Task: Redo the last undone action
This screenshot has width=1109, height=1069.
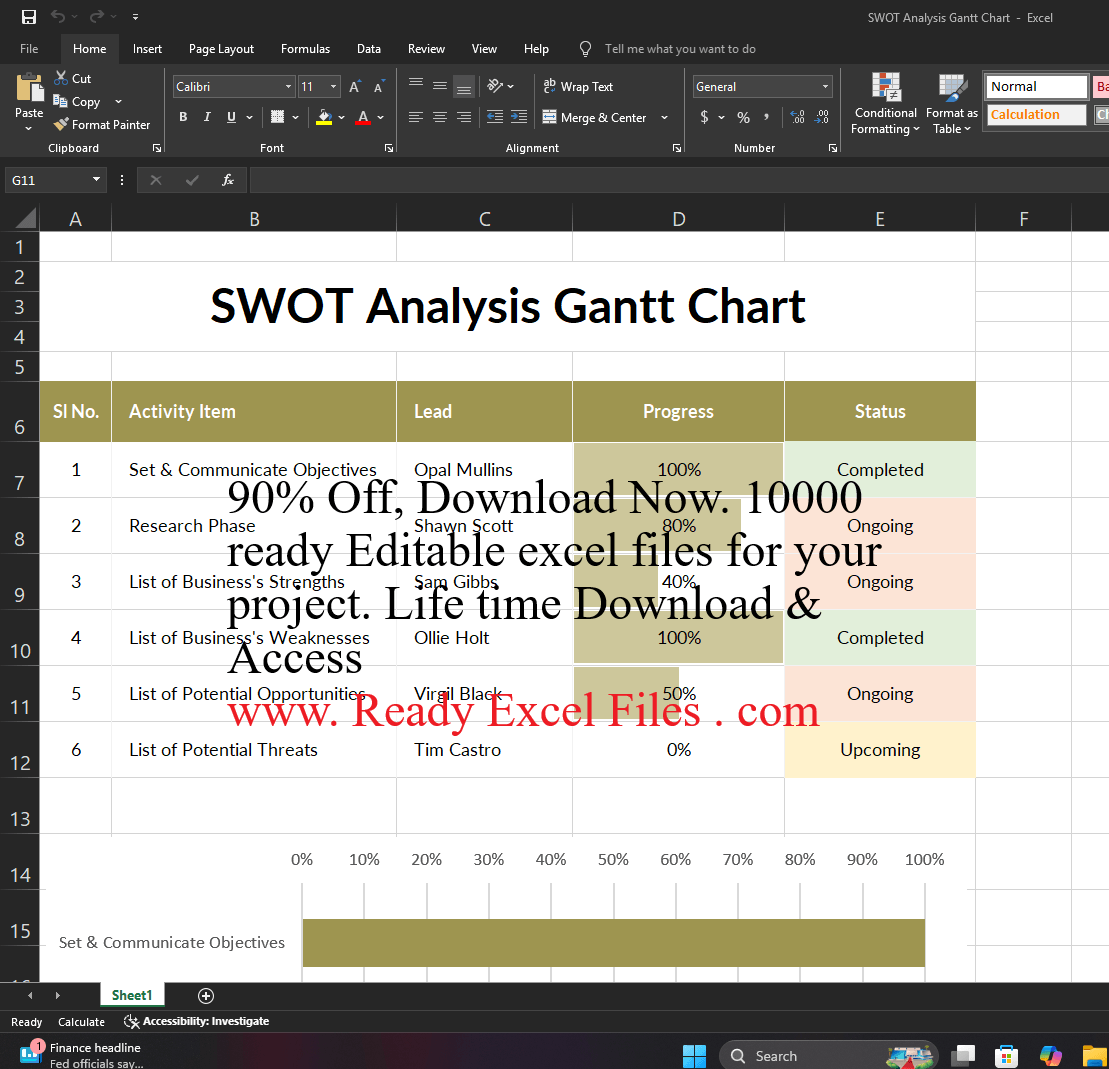Action: click(96, 16)
